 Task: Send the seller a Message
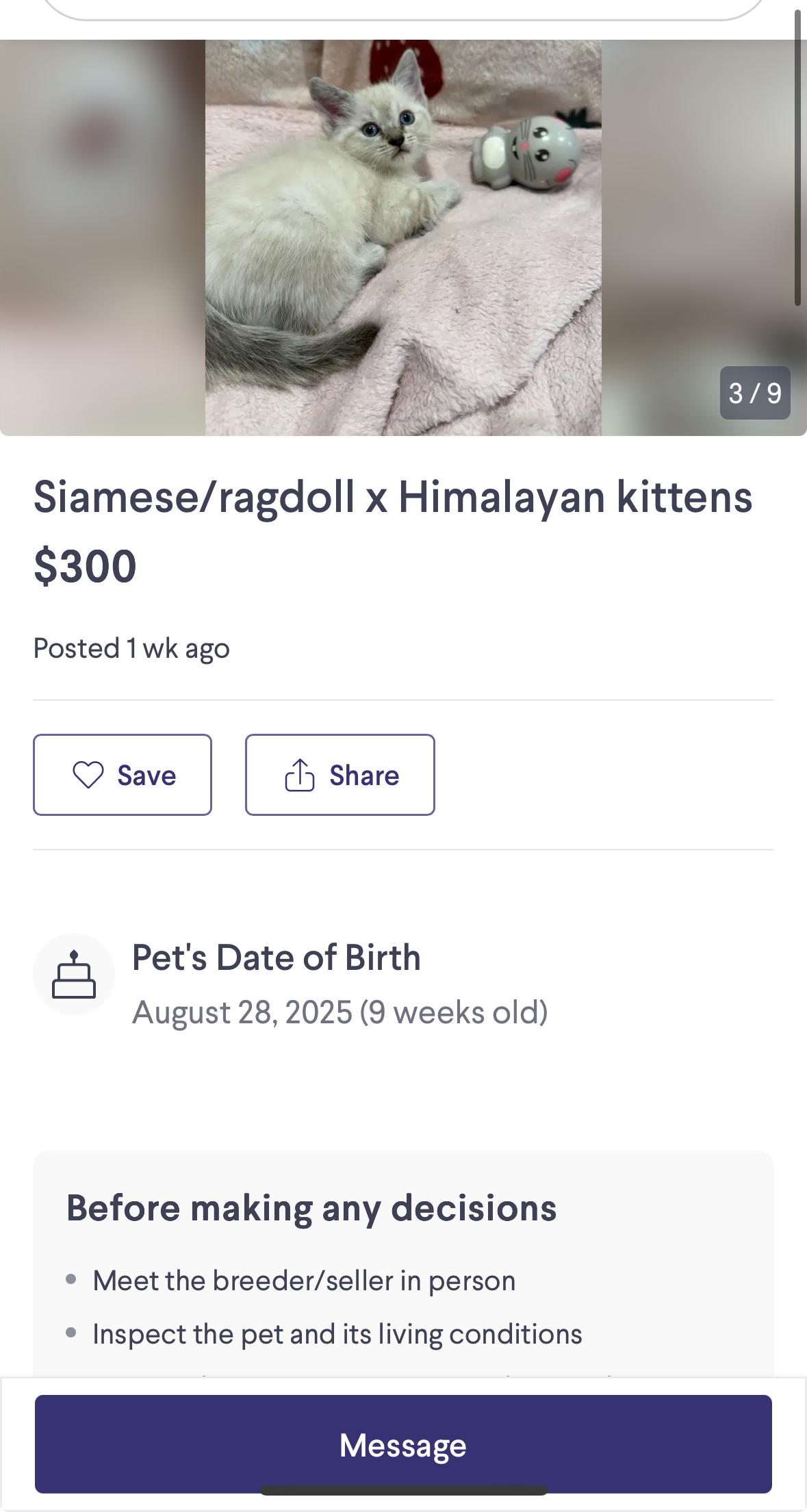pos(403,1444)
